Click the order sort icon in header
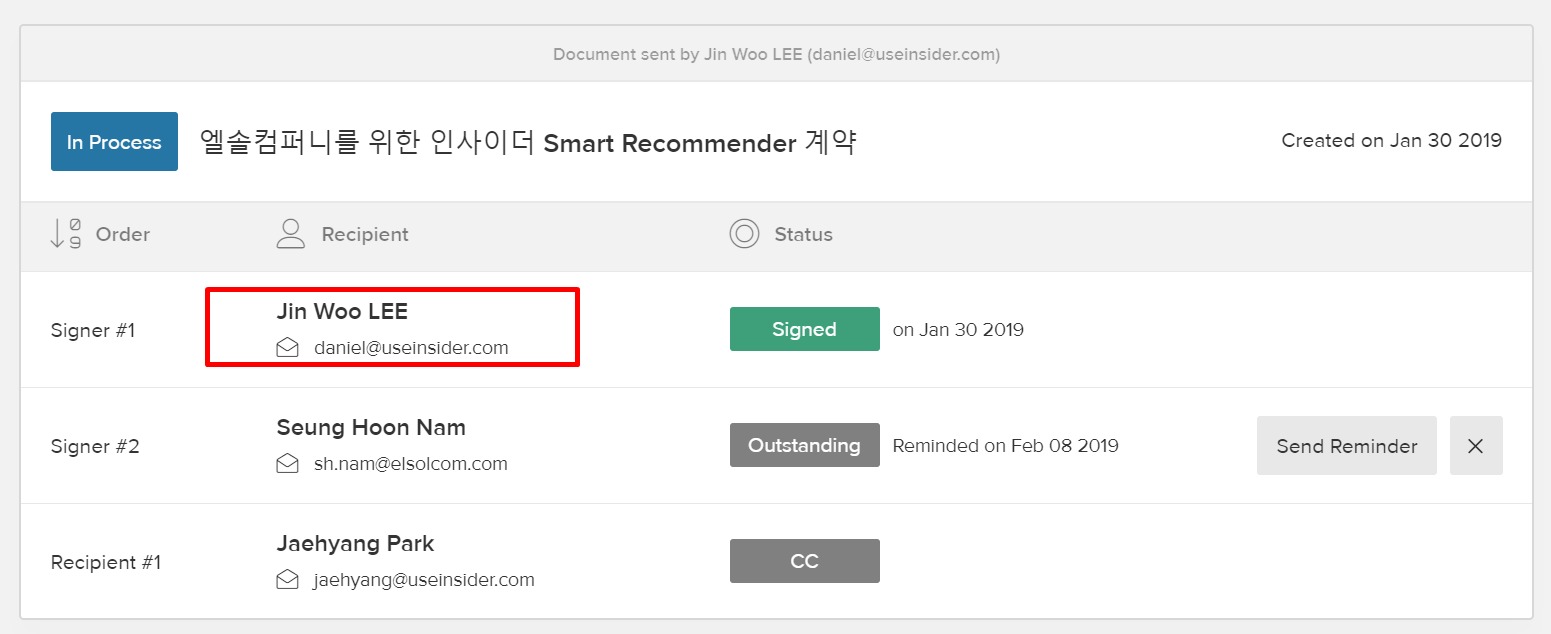Screen dimensions: 1551x634 pyautogui.click(x=65, y=234)
